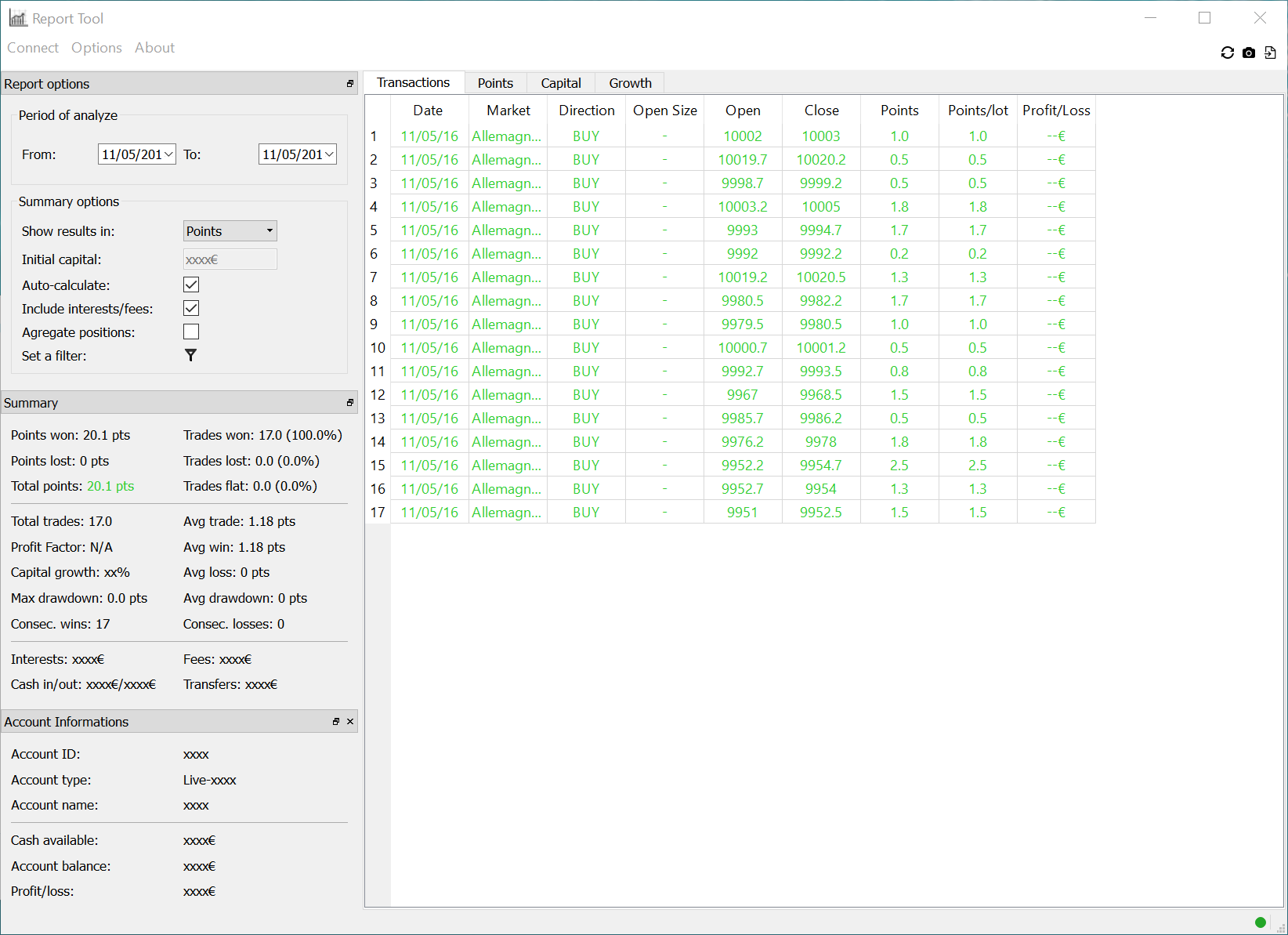Take a screenshot with the camera icon
1288x935 pixels.
[x=1249, y=53]
